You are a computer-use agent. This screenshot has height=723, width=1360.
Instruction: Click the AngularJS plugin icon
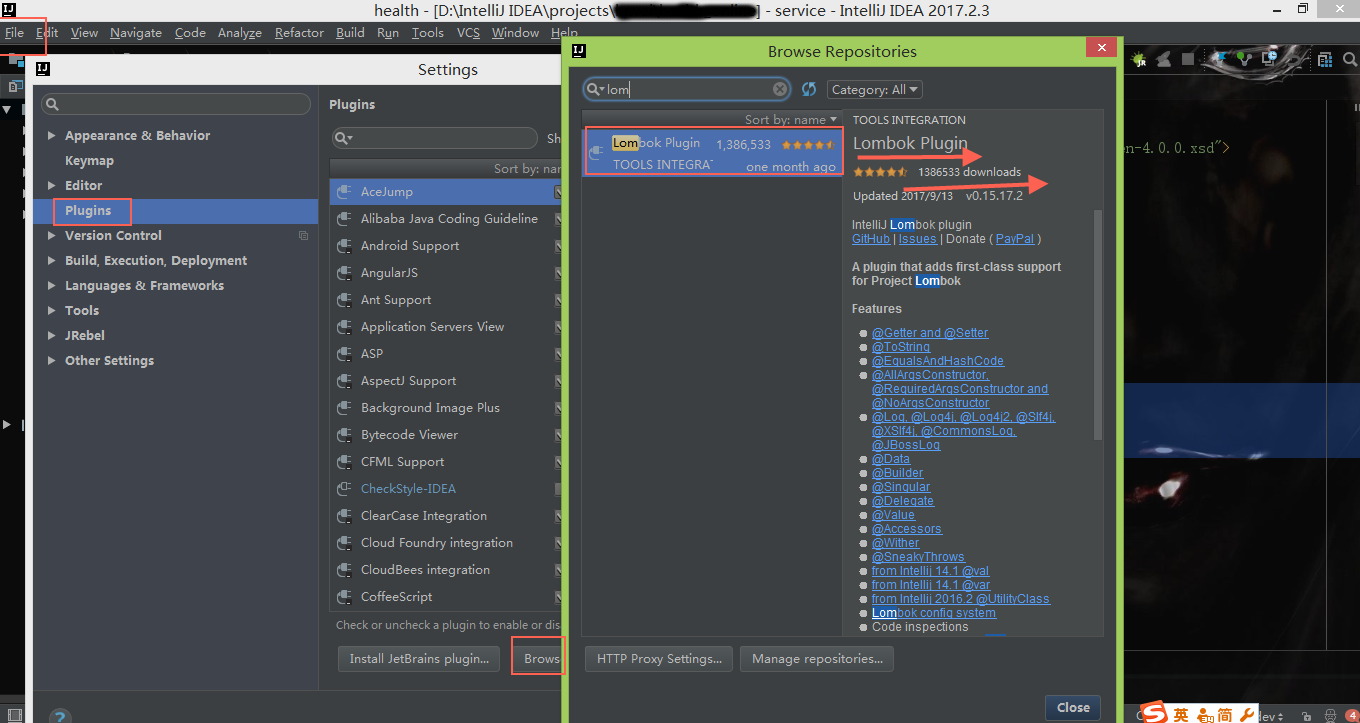(x=344, y=273)
